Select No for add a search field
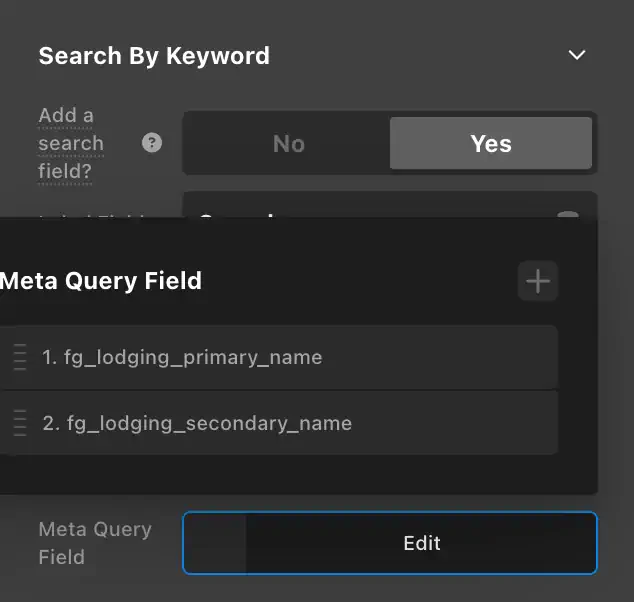 coord(288,143)
